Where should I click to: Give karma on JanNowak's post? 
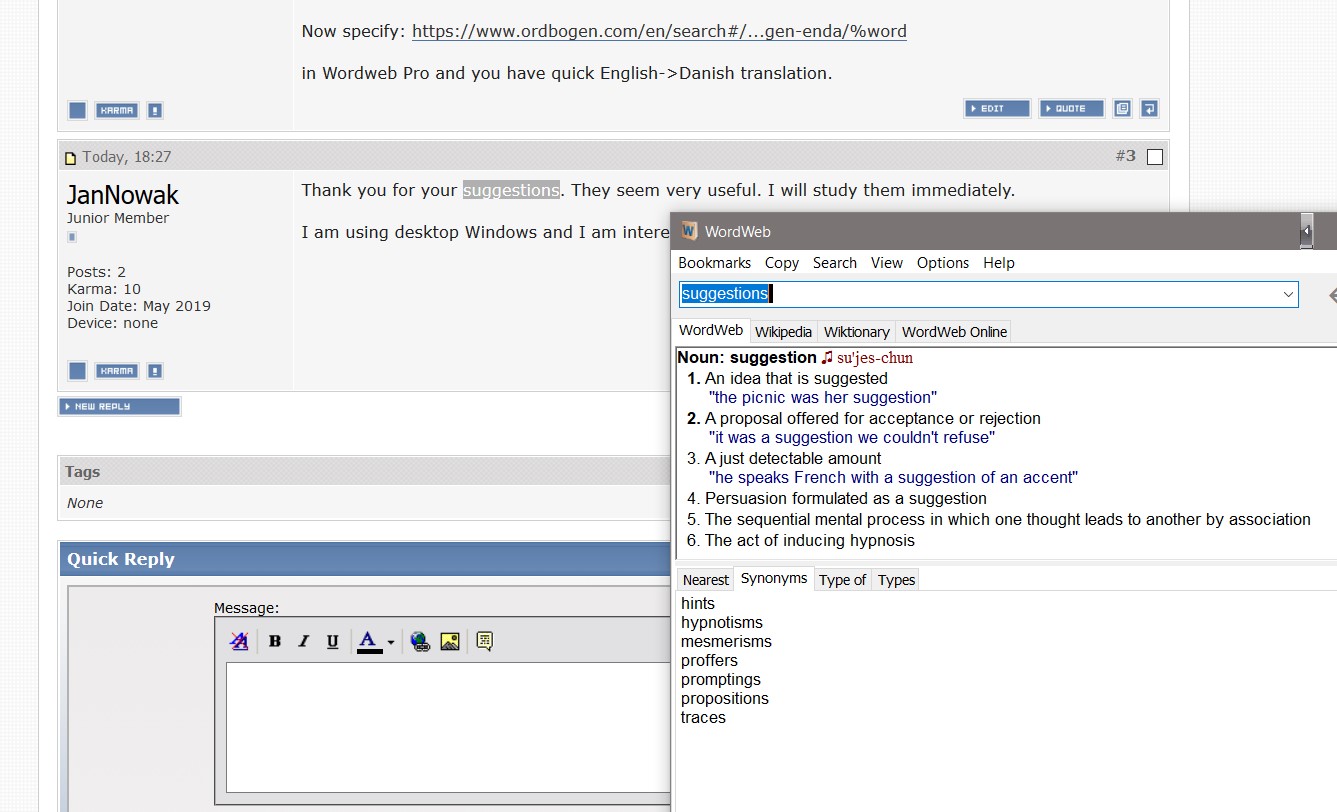117,371
